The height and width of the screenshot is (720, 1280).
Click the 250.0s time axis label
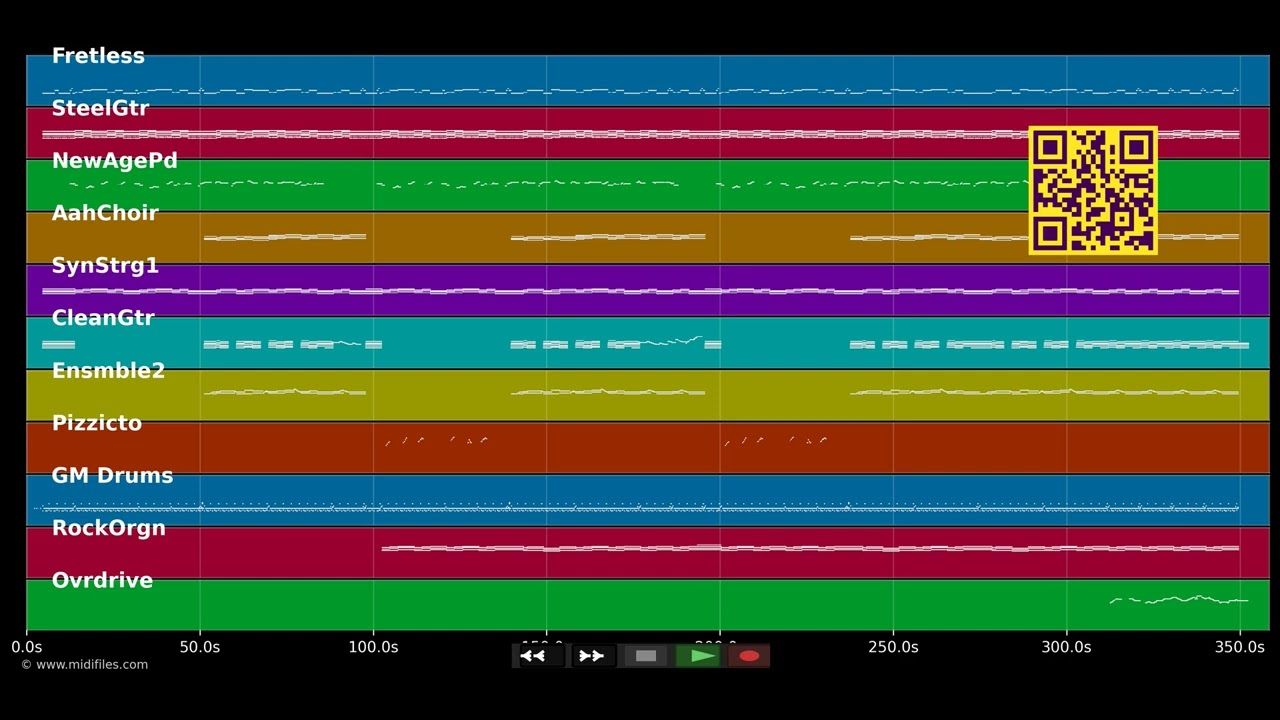tap(893, 647)
